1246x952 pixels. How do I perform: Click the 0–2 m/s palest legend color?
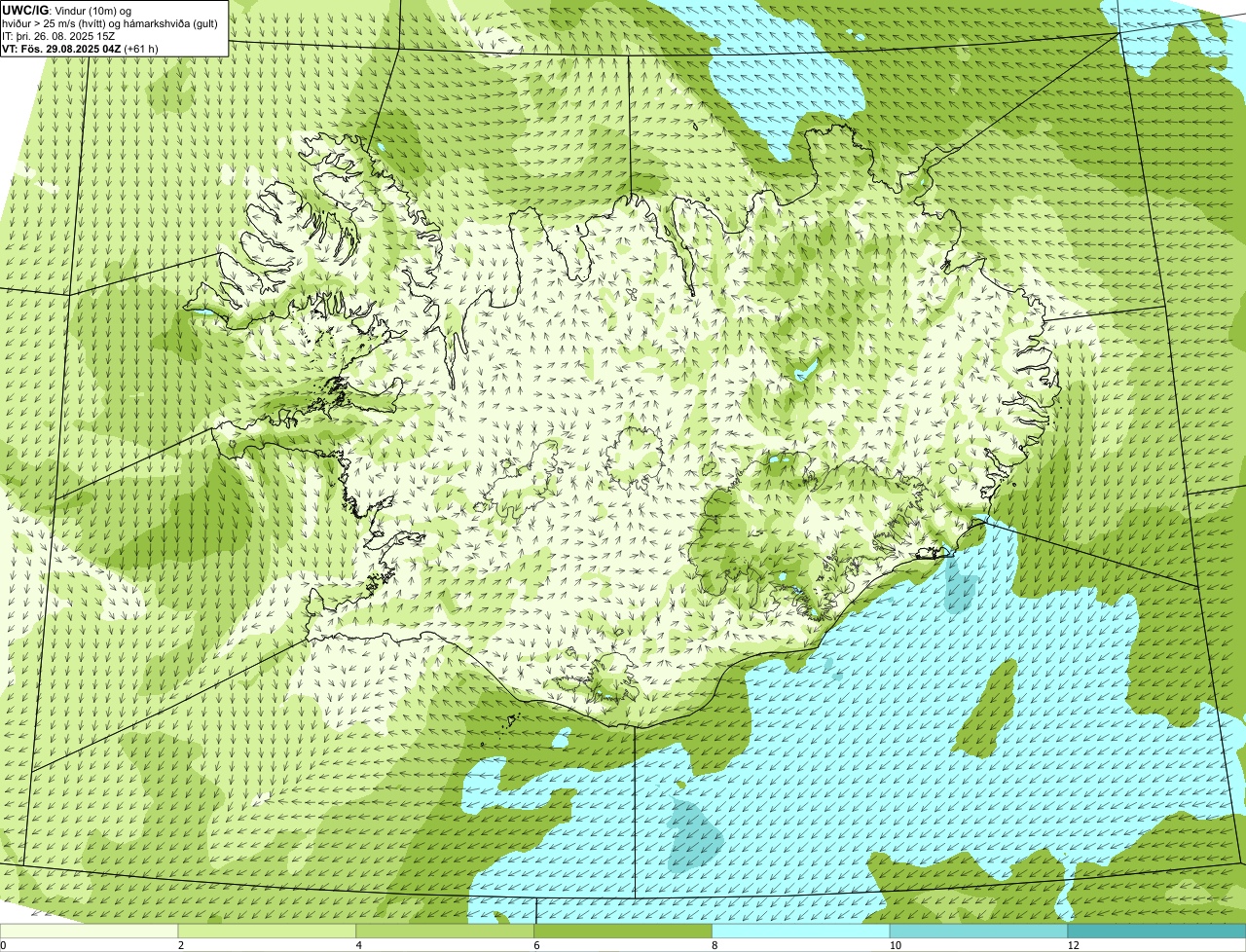[x=90, y=932]
